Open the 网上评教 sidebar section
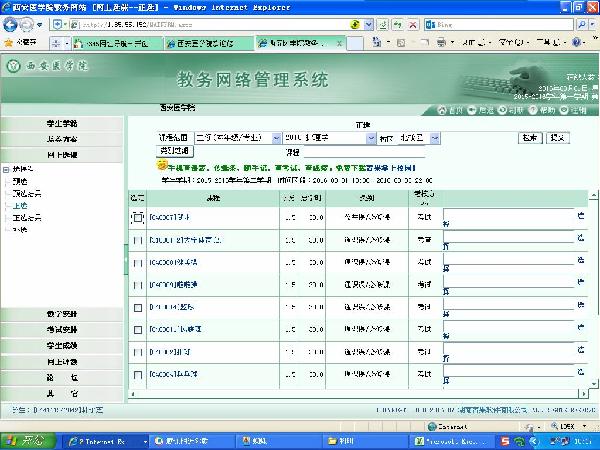The height and width of the screenshot is (450, 600). 62,362
